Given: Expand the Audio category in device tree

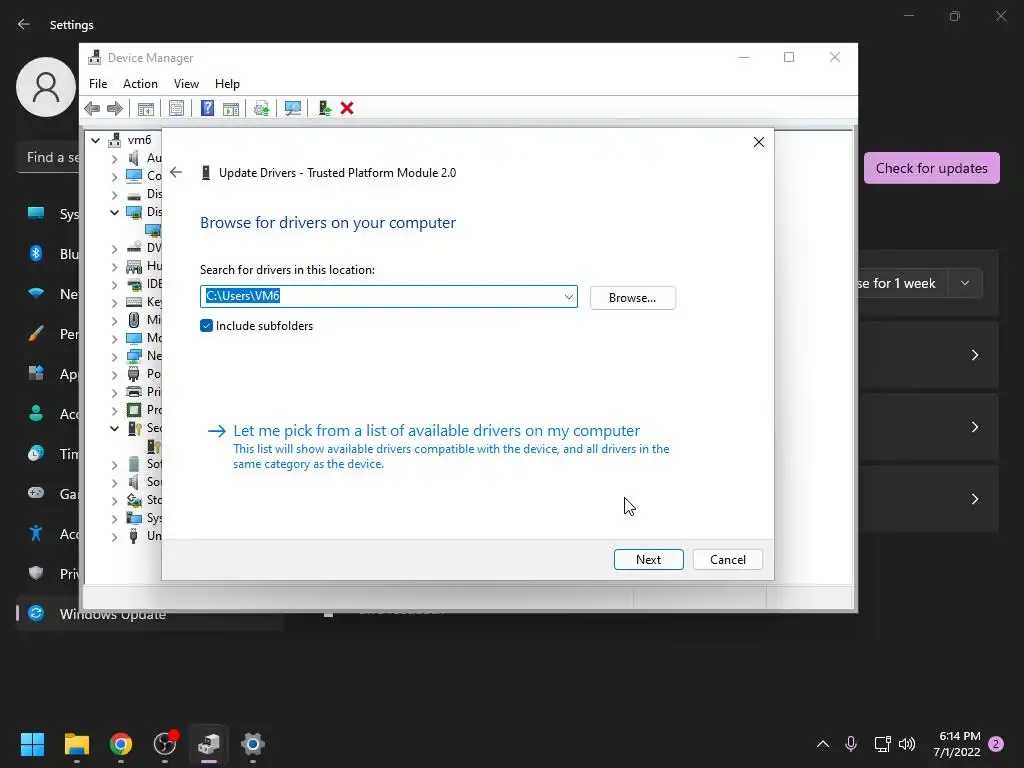Looking at the screenshot, I should (x=114, y=158).
